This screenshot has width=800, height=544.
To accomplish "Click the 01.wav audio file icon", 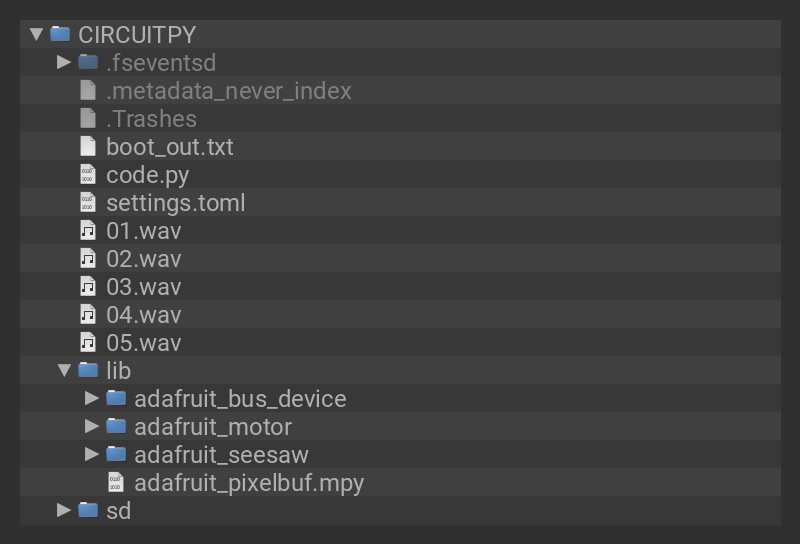I will coord(88,230).
